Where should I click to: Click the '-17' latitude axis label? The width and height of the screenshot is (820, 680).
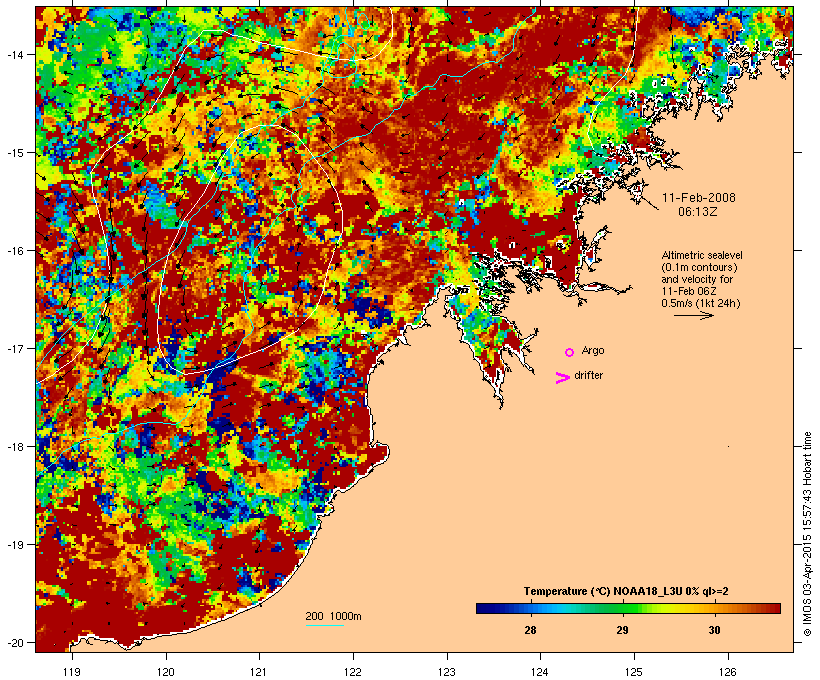pos(13,348)
